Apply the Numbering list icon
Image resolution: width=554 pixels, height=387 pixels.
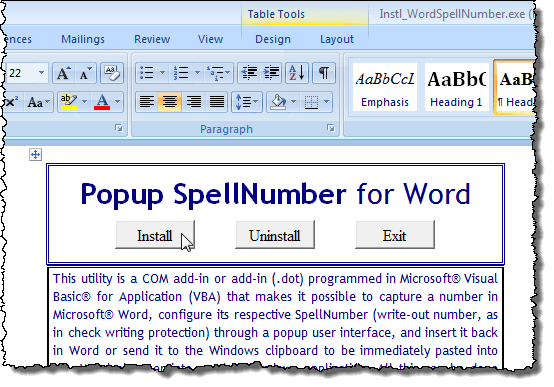[x=181, y=73]
